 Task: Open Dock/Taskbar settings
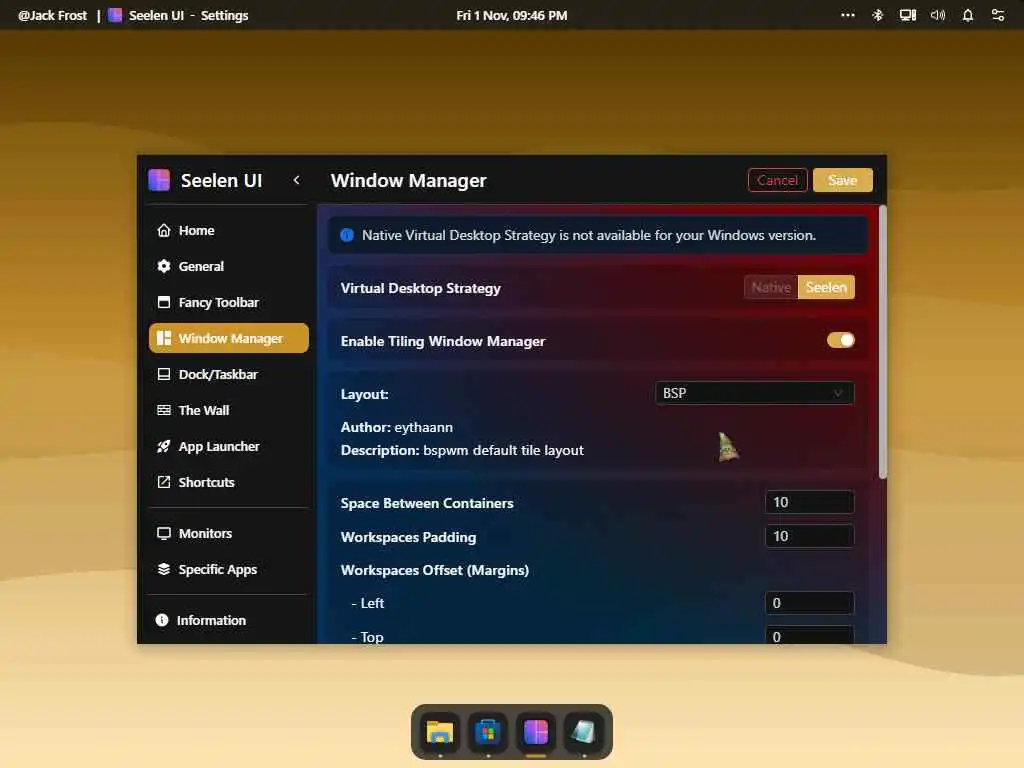pyautogui.click(x=229, y=374)
